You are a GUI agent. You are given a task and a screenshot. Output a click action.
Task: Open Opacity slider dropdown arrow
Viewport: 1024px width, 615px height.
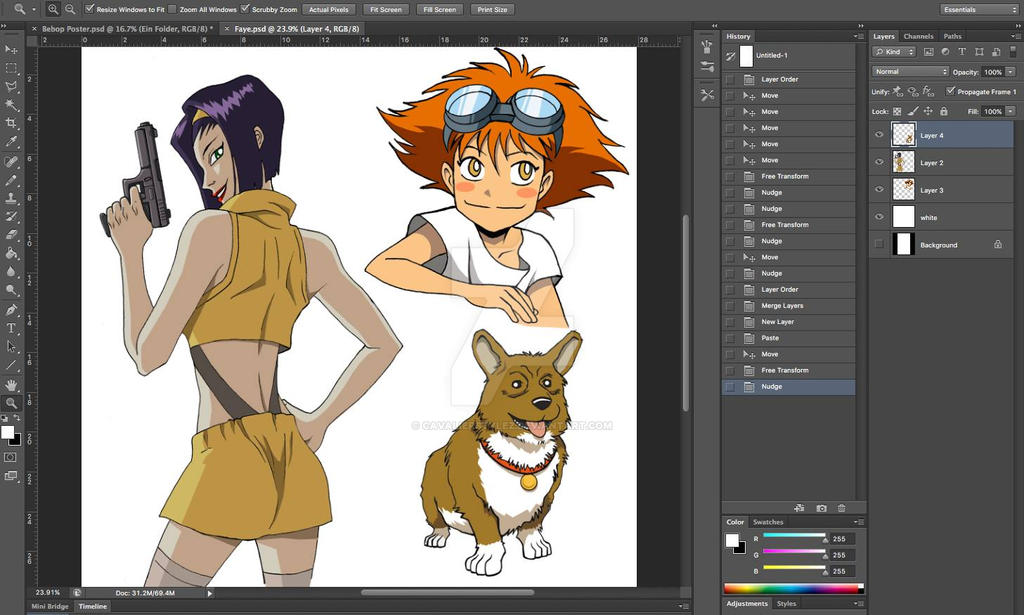(1011, 72)
